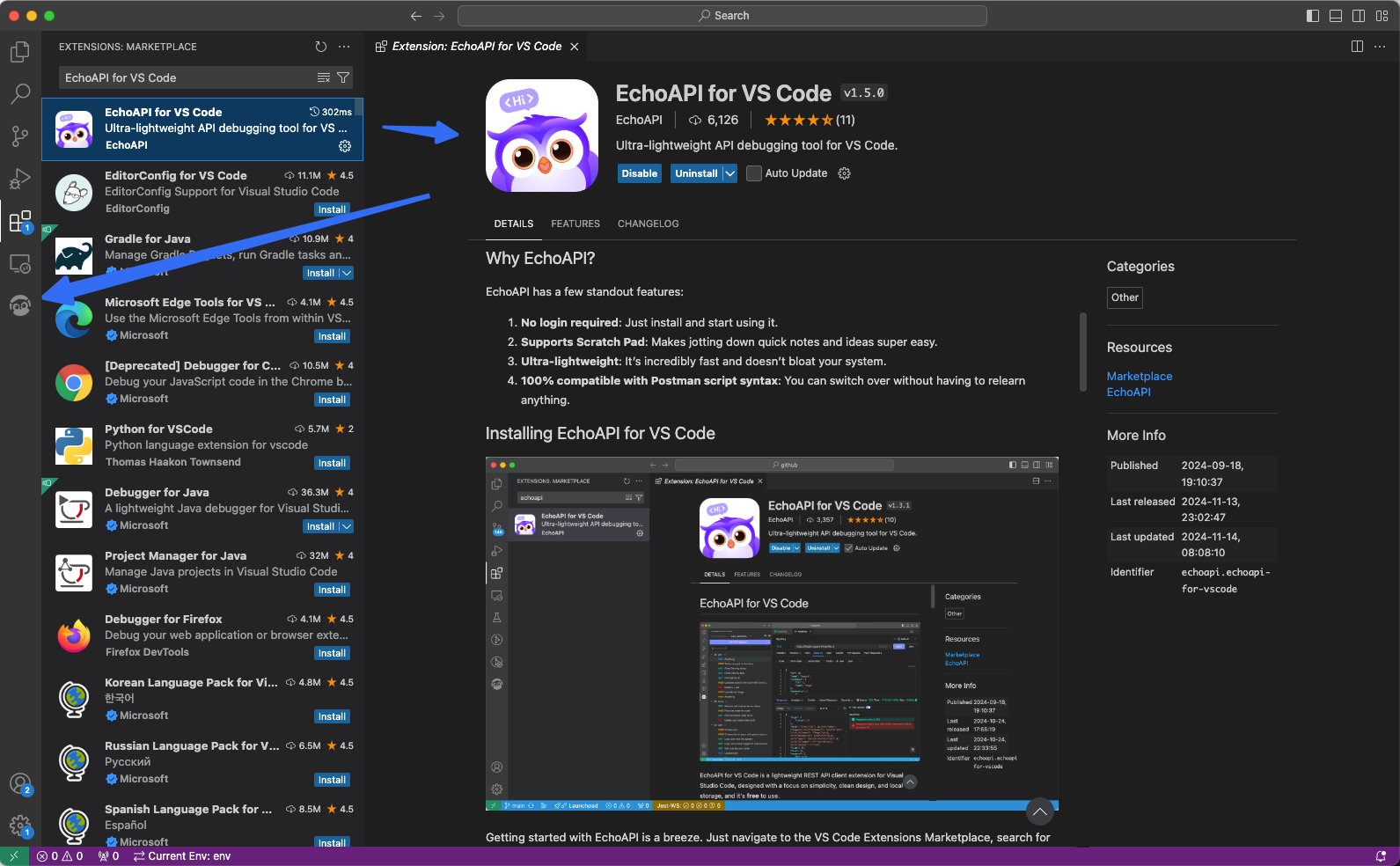Open the Uninstall dropdown arrow
The image size is (1400, 866).
pos(730,173)
